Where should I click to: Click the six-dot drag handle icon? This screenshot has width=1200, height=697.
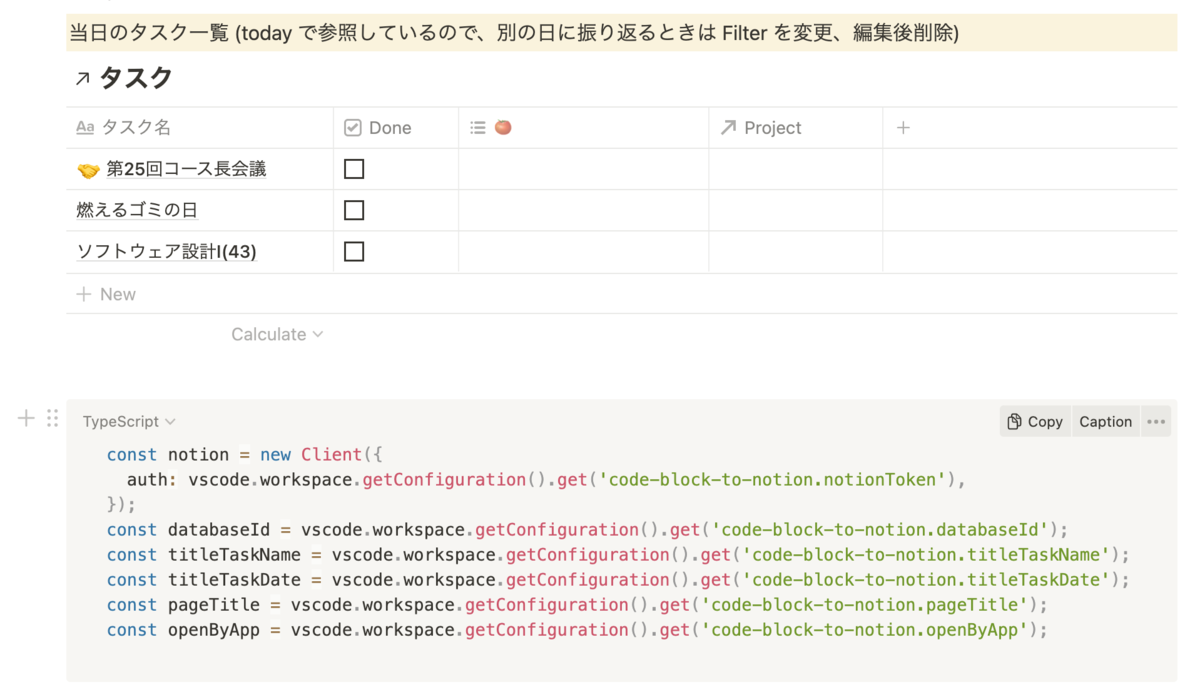tap(52, 419)
